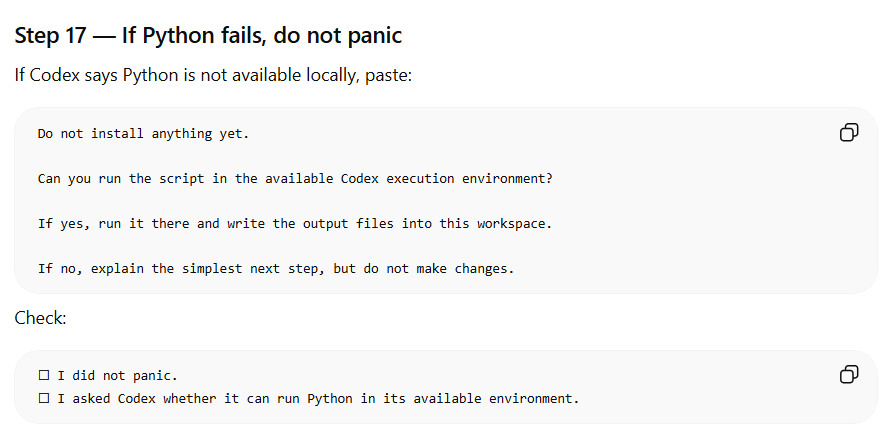Image resolution: width=893 pixels, height=441 pixels.
Task: Click 'changes.' on the prompt's last line
Action: [485, 269]
